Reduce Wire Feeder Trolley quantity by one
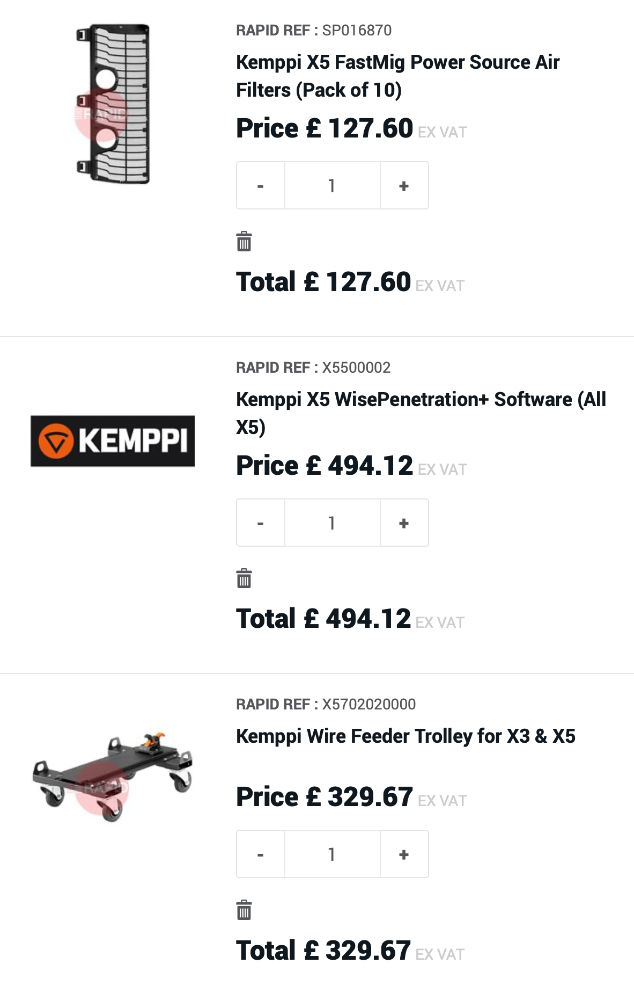This screenshot has width=634, height=1000. 261,855
